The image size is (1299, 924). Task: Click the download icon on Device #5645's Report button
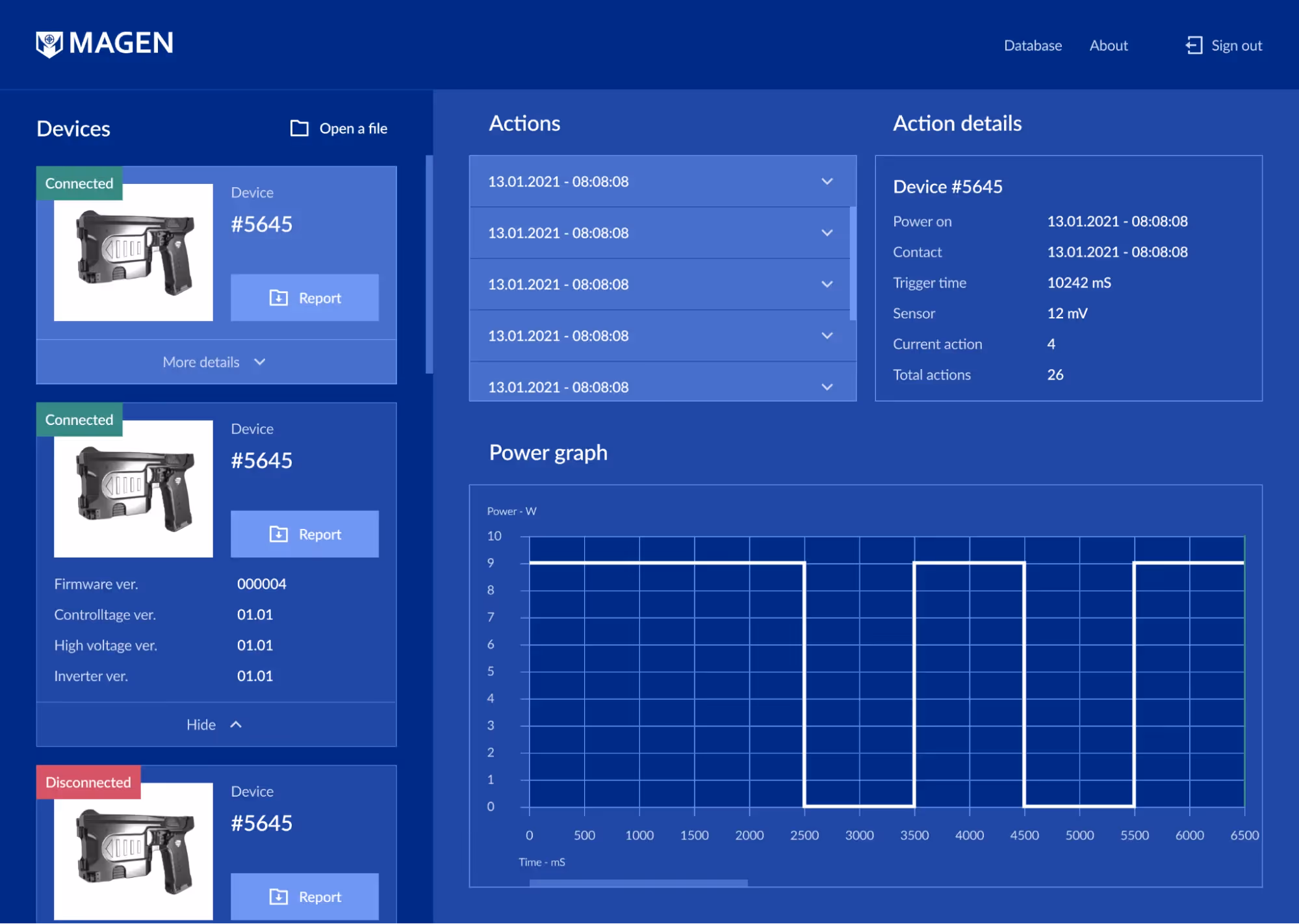point(278,298)
